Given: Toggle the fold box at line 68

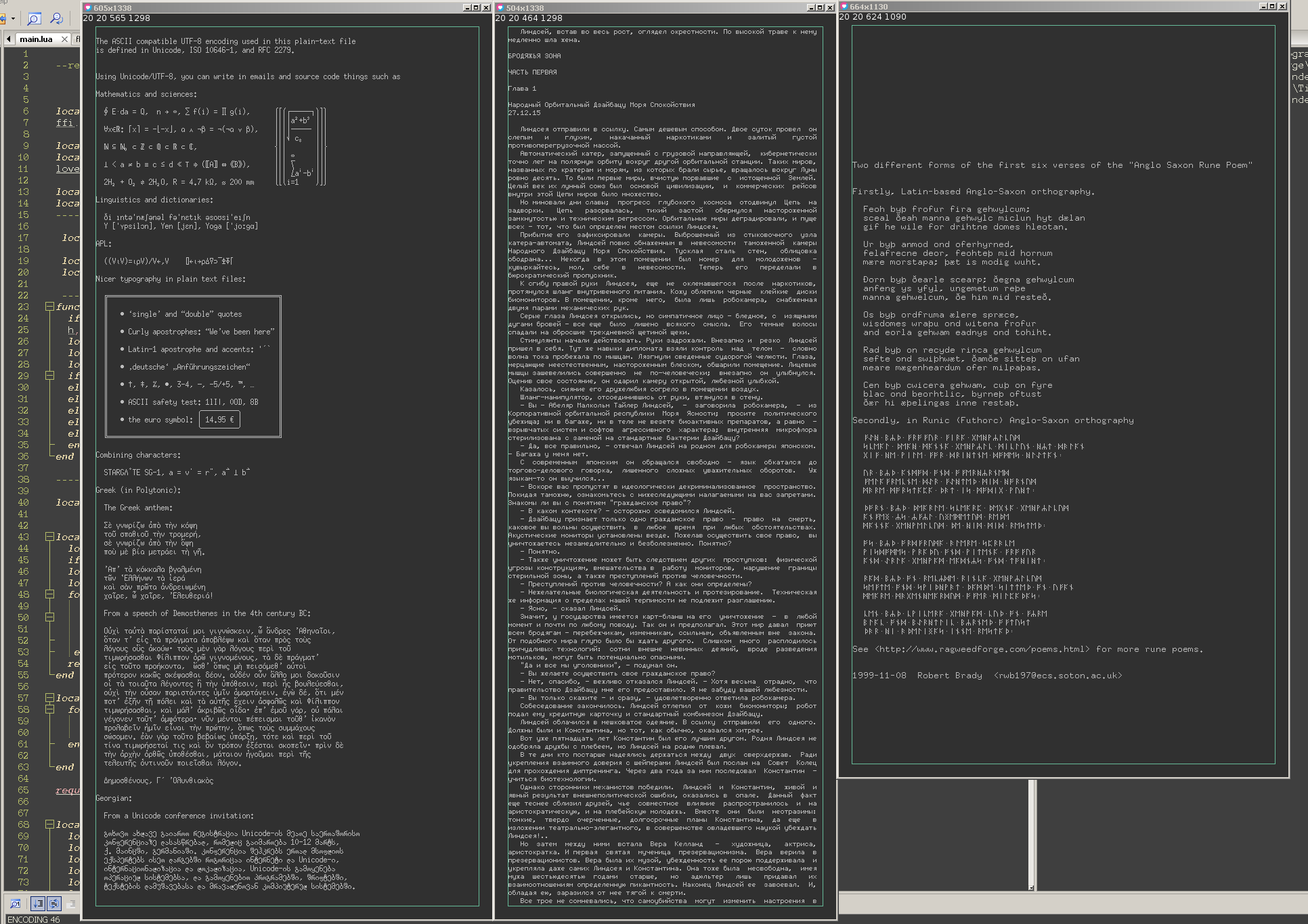Looking at the screenshot, I should click(x=49, y=824).
